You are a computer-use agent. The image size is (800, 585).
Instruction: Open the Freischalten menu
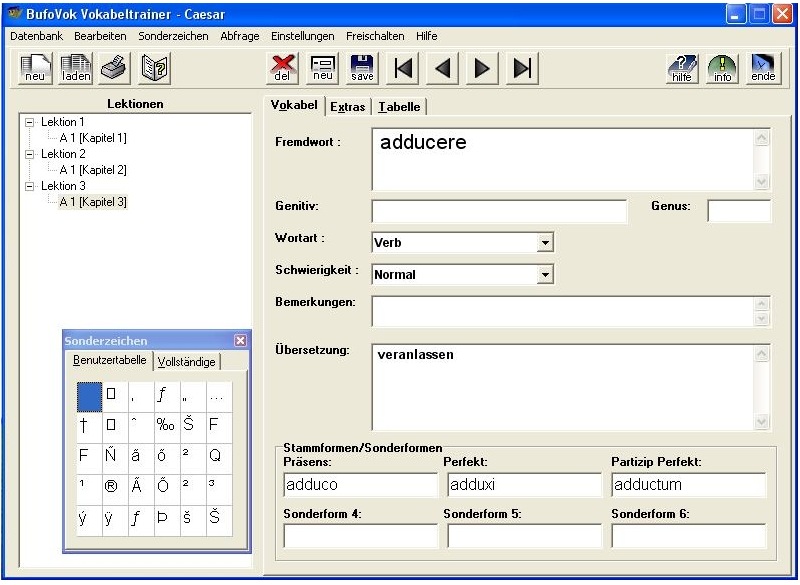(375, 36)
